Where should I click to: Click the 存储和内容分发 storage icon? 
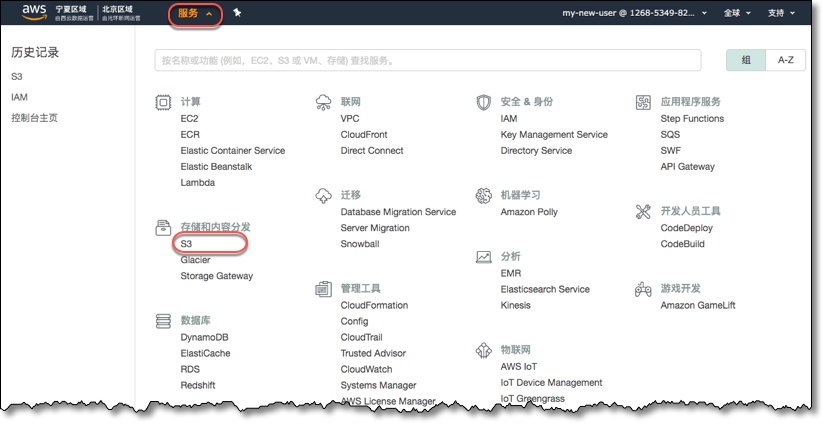tap(164, 227)
